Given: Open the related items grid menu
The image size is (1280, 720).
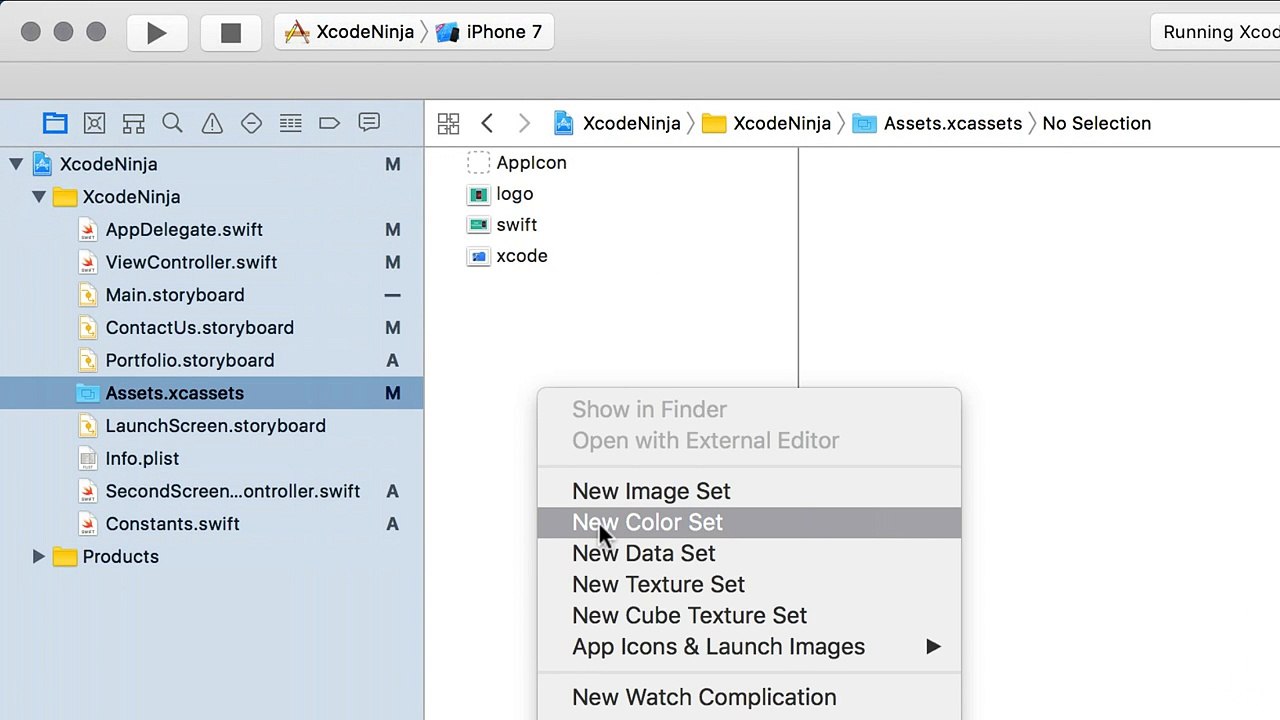Looking at the screenshot, I should pyautogui.click(x=448, y=123).
